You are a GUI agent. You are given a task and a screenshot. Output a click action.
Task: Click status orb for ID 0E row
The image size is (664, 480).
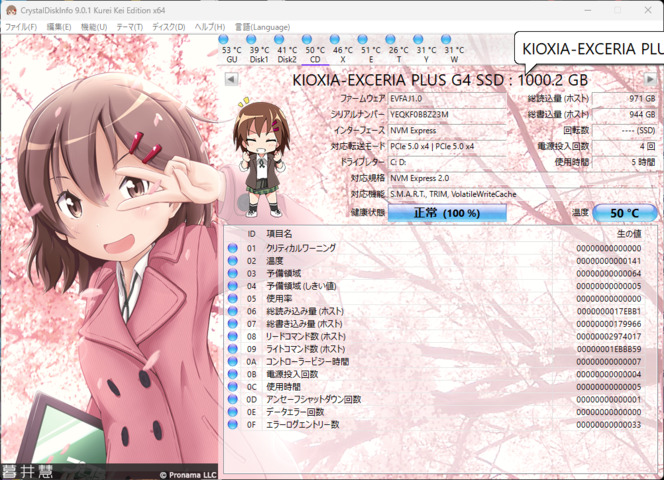(x=232, y=412)
